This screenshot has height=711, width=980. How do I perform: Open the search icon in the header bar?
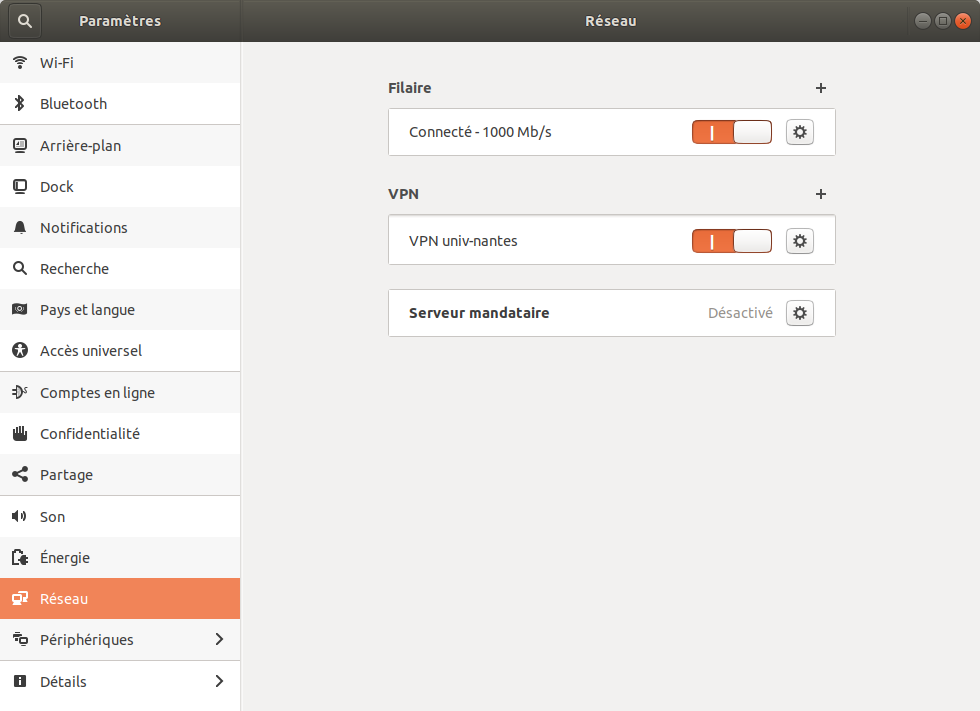click(x=23, y=20)
